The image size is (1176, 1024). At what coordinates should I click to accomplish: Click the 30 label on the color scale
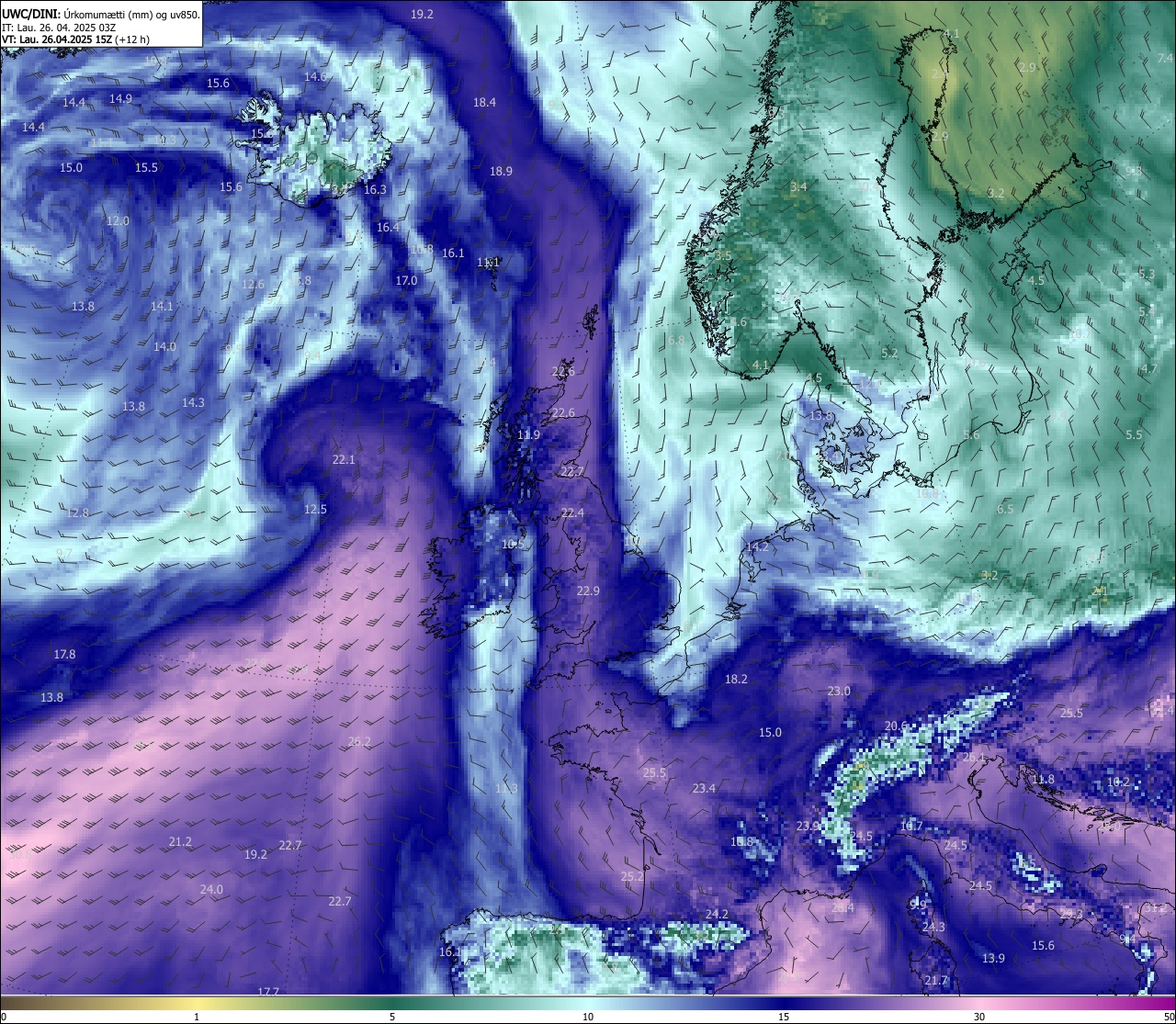tap(979, 1017)
